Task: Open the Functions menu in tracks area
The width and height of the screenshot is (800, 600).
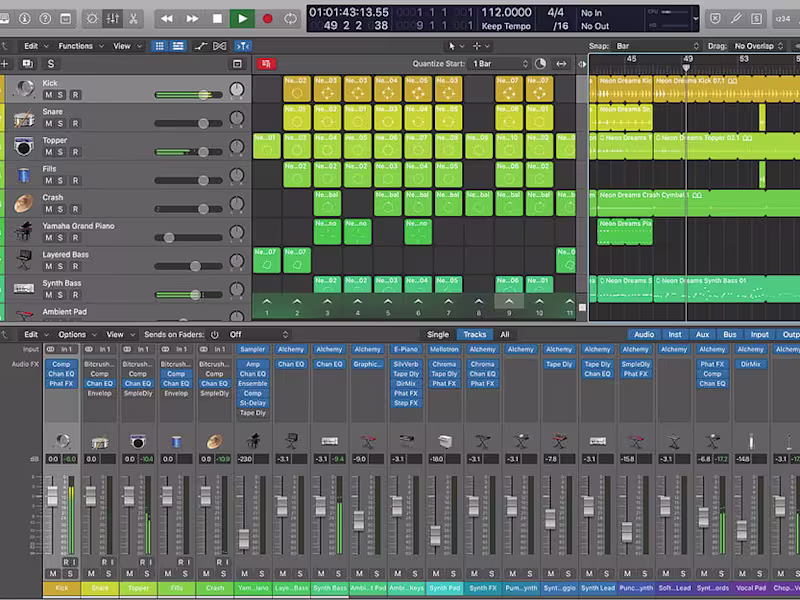Action: 78,46
